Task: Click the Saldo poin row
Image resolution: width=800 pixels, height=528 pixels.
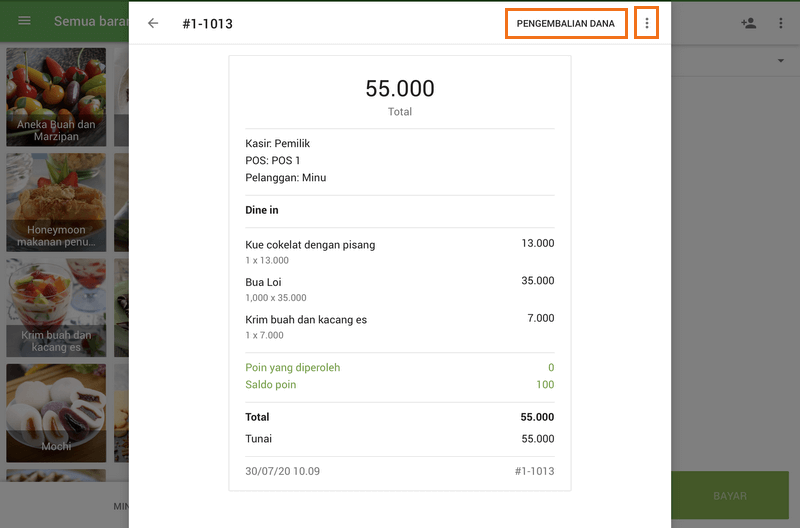Action: click(399, 385)
